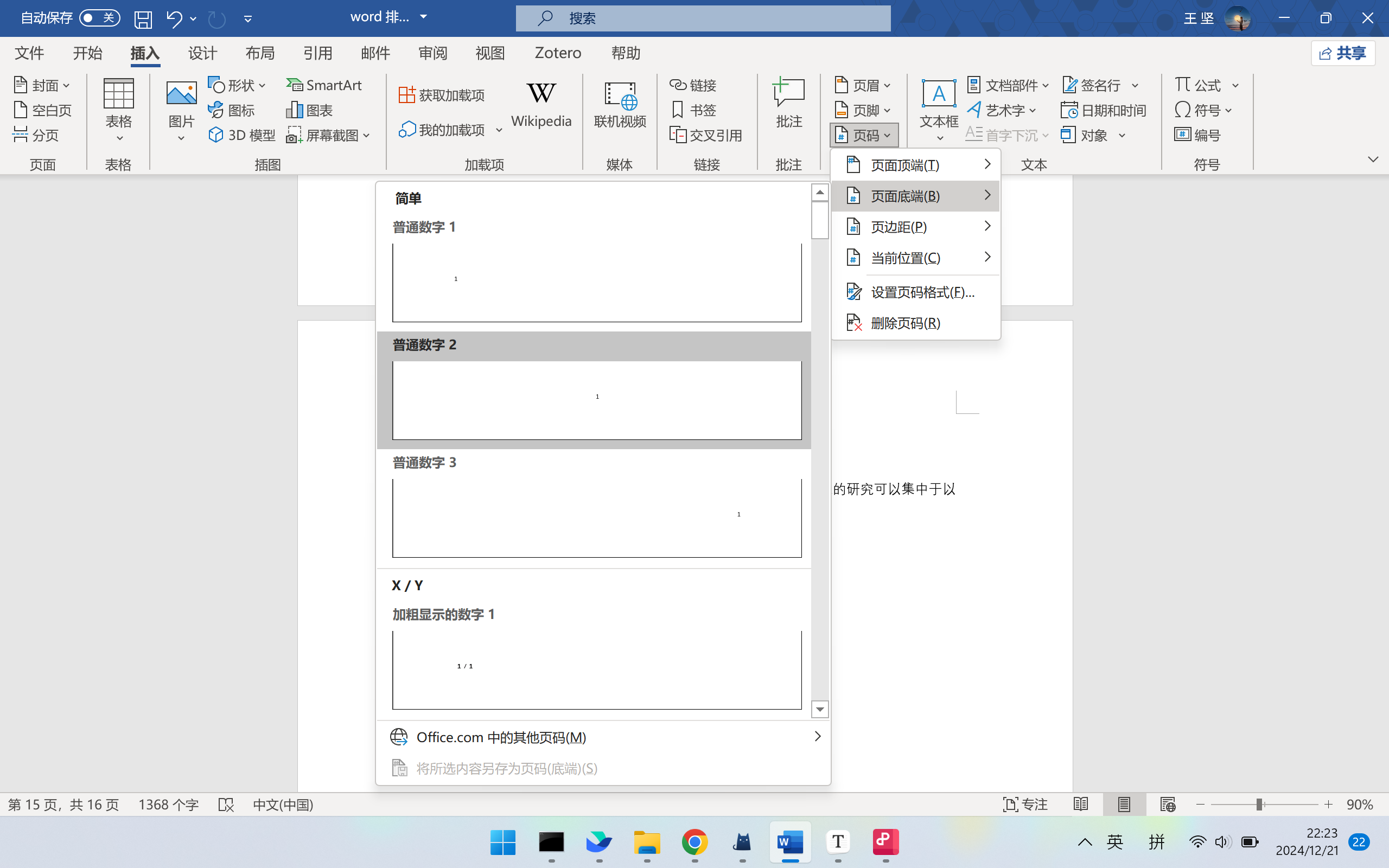Select the 普通数字 3 page number thumbnail
Viewport: 1389px width, 868px height.
(x=596, y=516)
